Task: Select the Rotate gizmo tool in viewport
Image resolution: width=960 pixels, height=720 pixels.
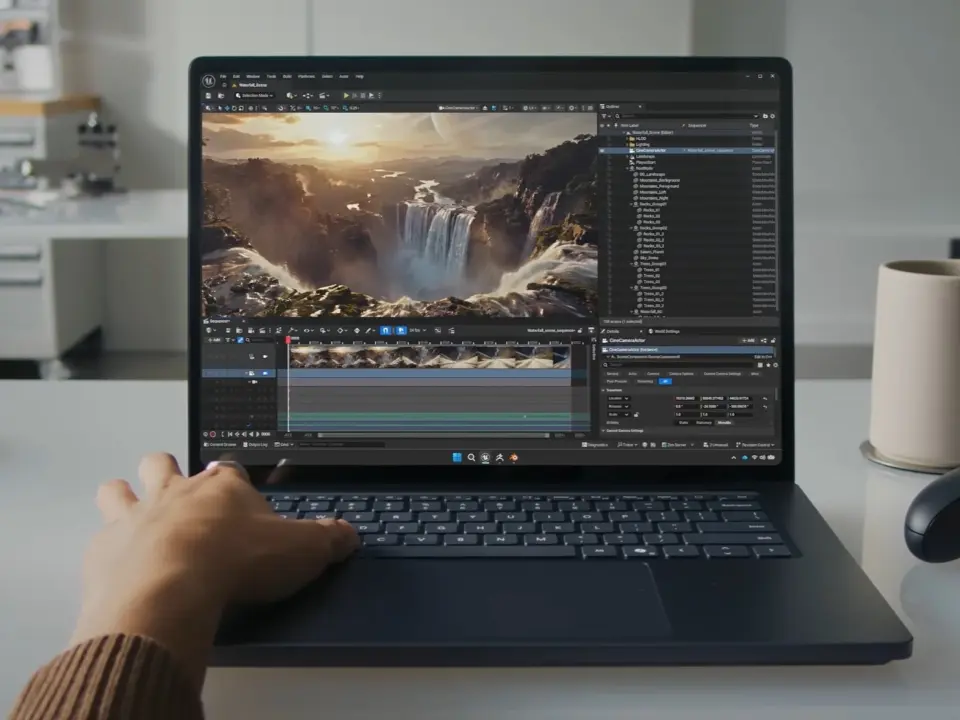Action: (234, 108)
